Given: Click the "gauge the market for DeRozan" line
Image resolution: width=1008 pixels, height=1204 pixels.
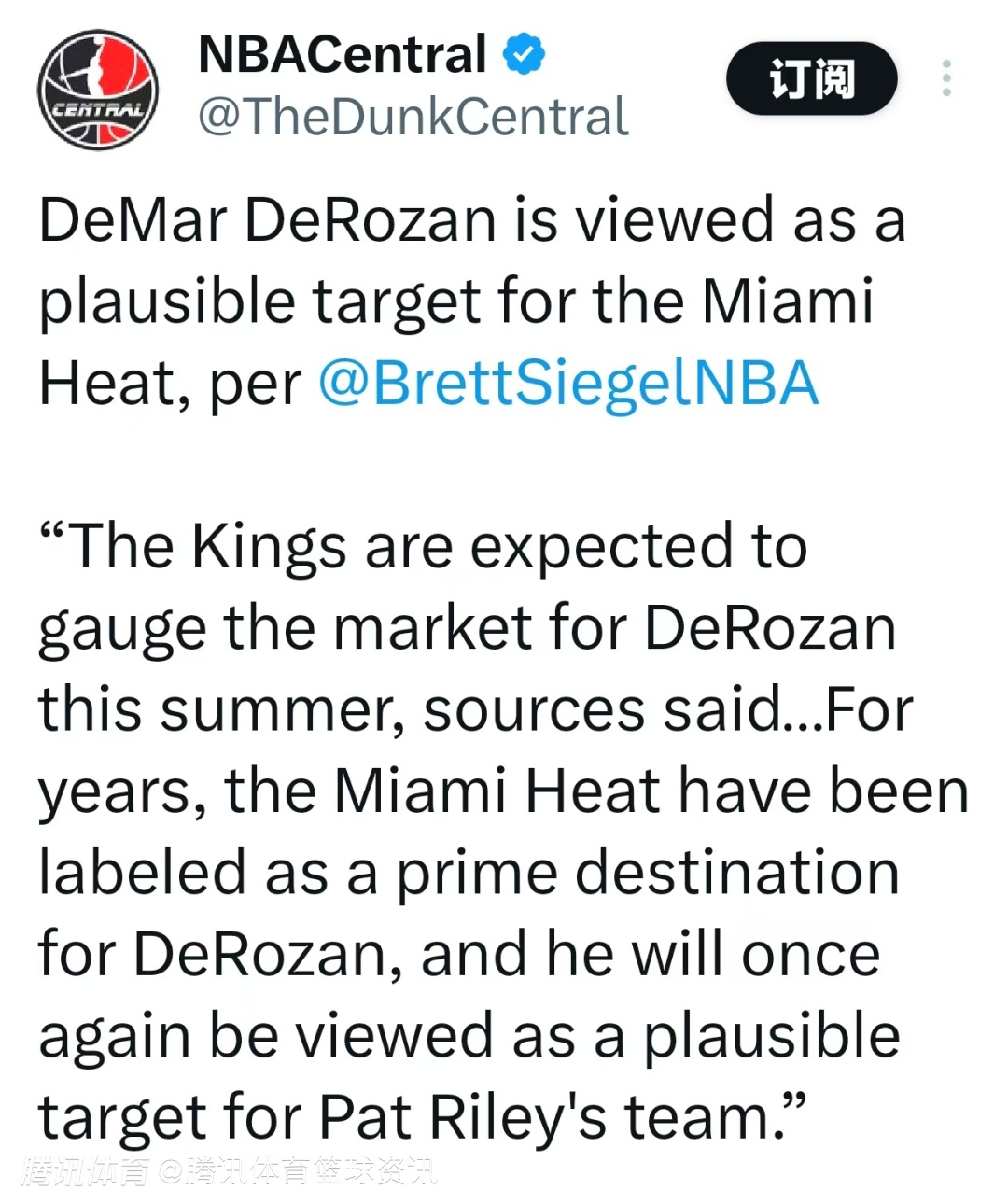Looking at the screenshot, I should point(467,627).
